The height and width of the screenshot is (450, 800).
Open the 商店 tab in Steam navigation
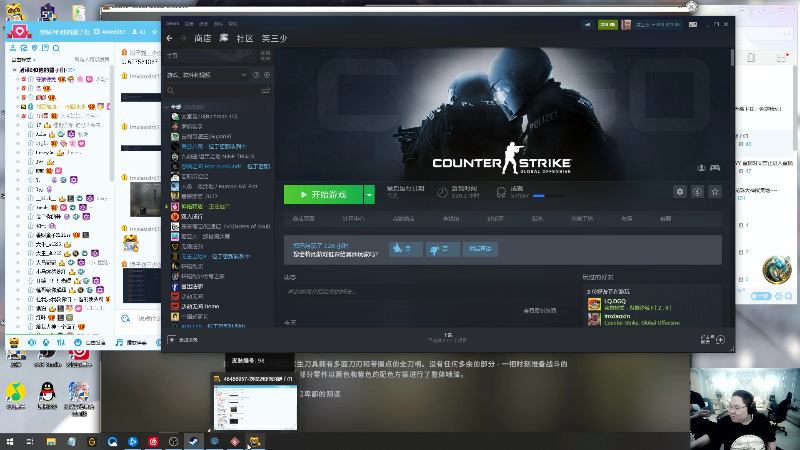click(x=203, y=38)
